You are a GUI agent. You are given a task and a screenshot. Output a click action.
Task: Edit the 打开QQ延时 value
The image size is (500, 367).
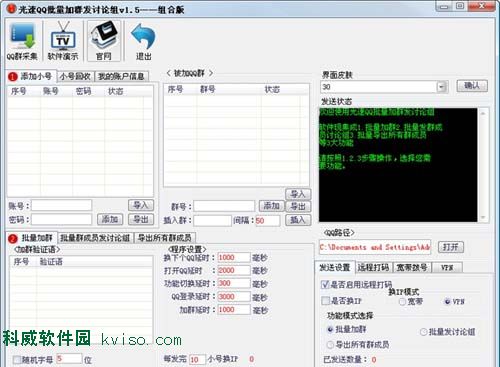233,270
